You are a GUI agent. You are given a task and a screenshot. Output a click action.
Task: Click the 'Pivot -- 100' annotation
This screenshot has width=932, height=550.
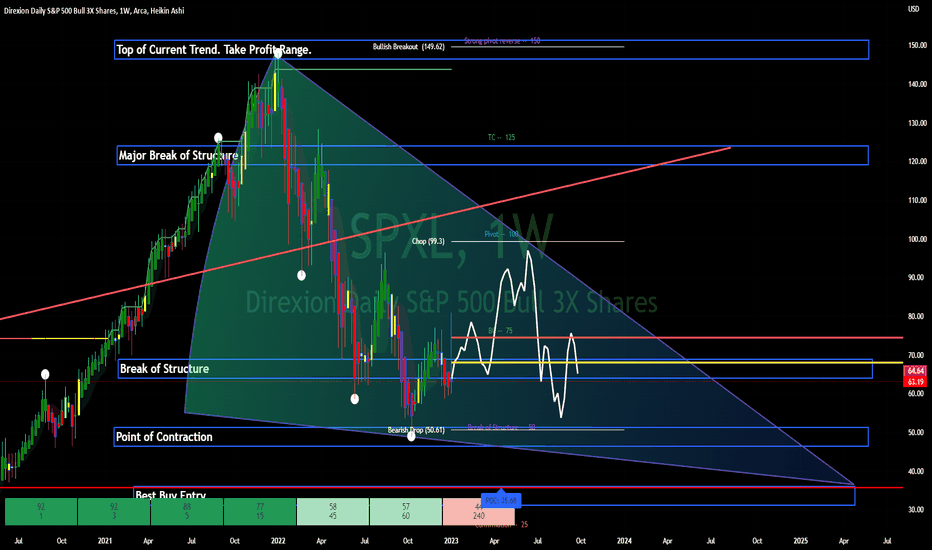(501, 234)
